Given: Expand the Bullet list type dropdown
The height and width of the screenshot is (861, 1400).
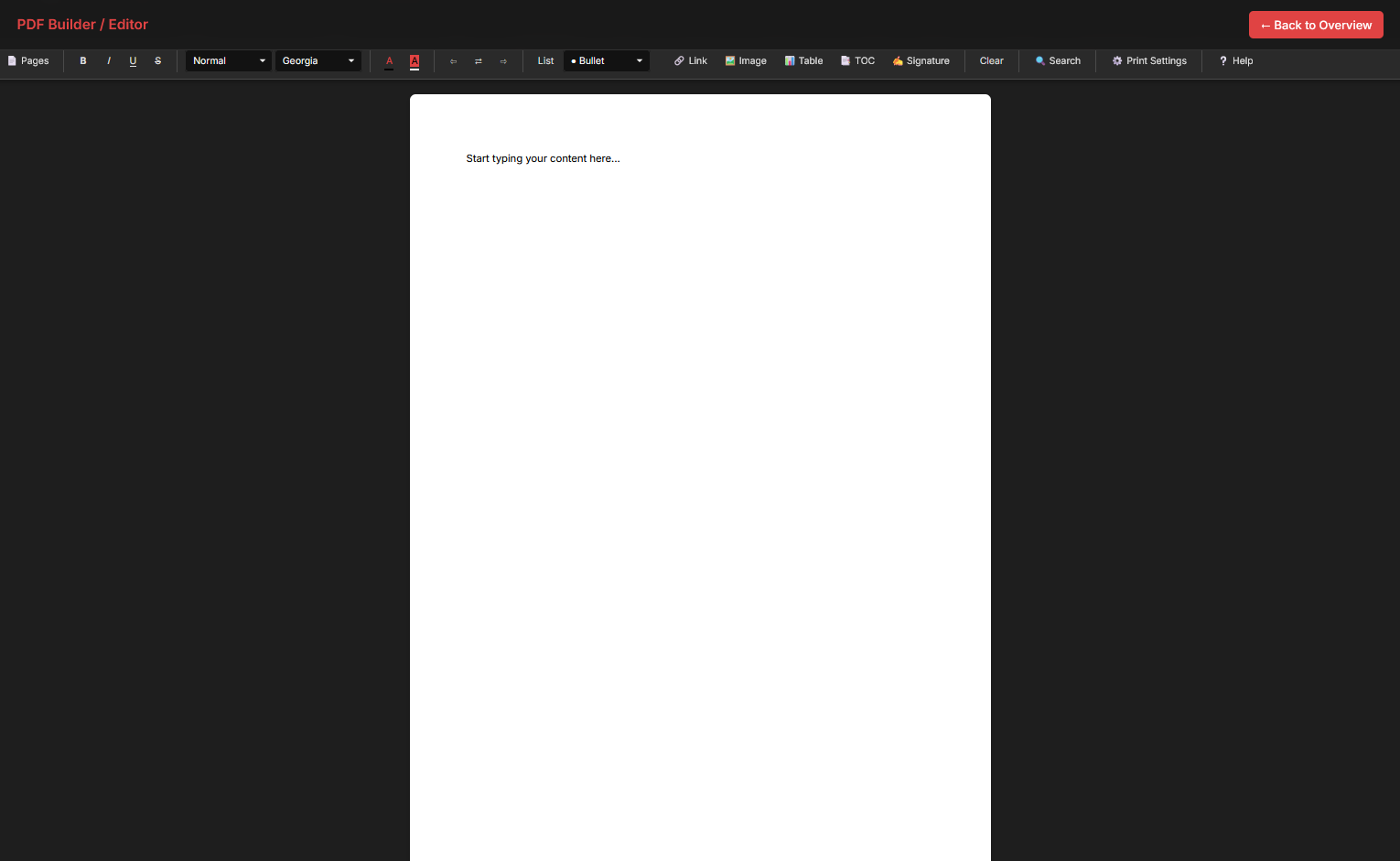Looking at the screenshot, I should [x=607, y=61].
